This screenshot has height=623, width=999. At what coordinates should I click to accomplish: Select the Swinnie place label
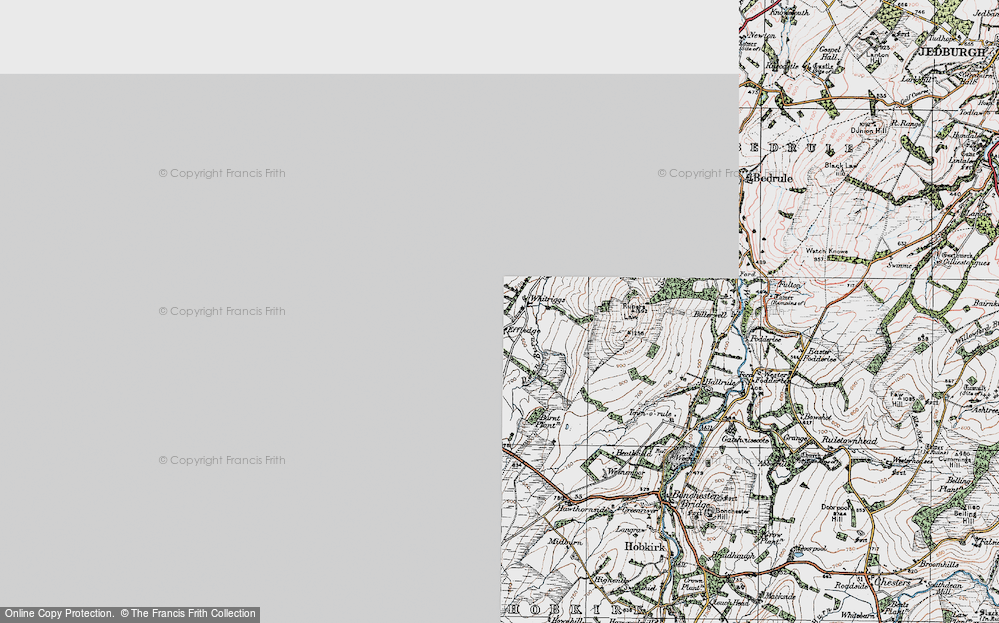pos(899,265)
